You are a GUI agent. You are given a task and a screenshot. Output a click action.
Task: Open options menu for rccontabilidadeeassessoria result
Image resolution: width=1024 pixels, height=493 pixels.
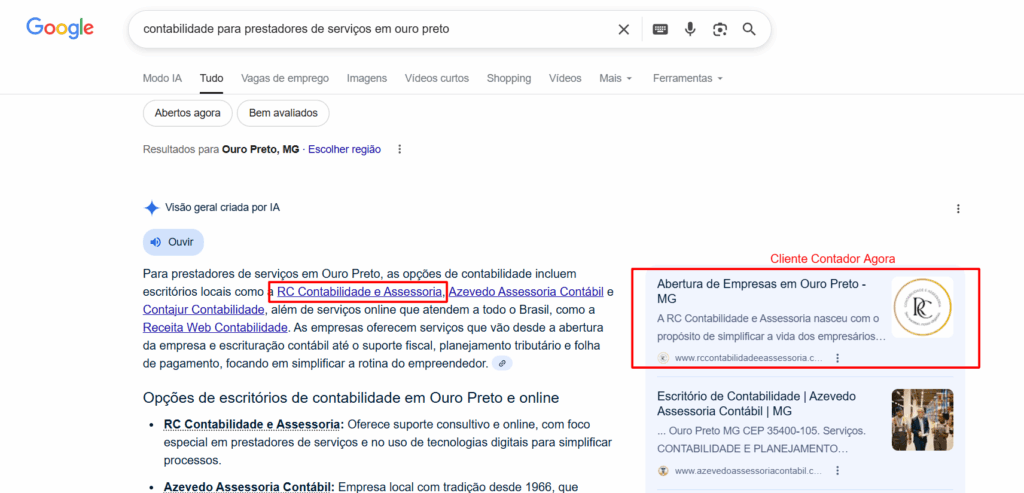[x=837, y=358]
